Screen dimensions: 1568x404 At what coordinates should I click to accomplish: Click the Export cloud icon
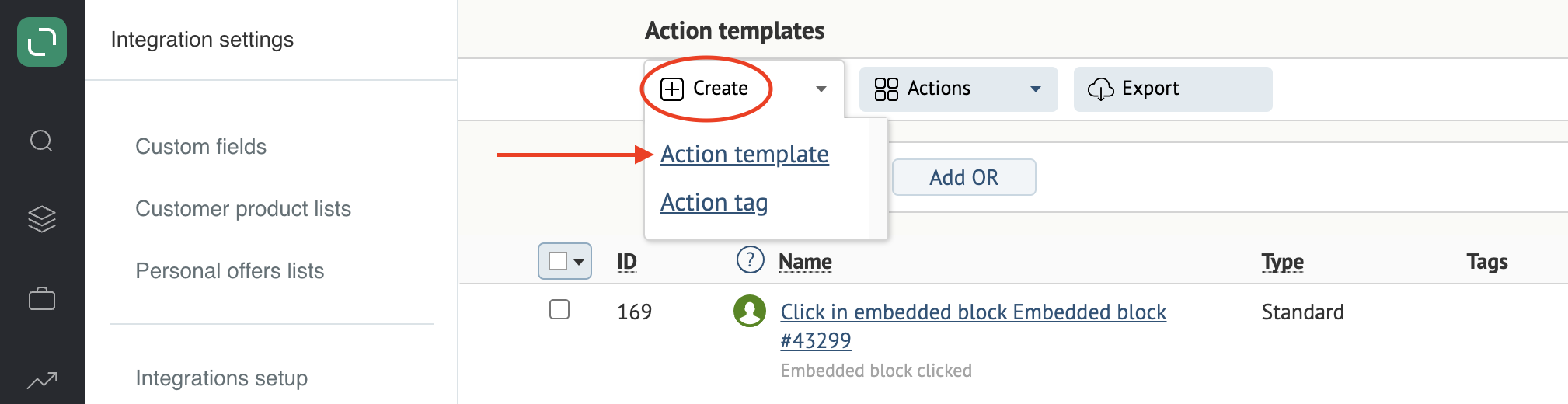pyautogui.click(x=1100, y=89)
